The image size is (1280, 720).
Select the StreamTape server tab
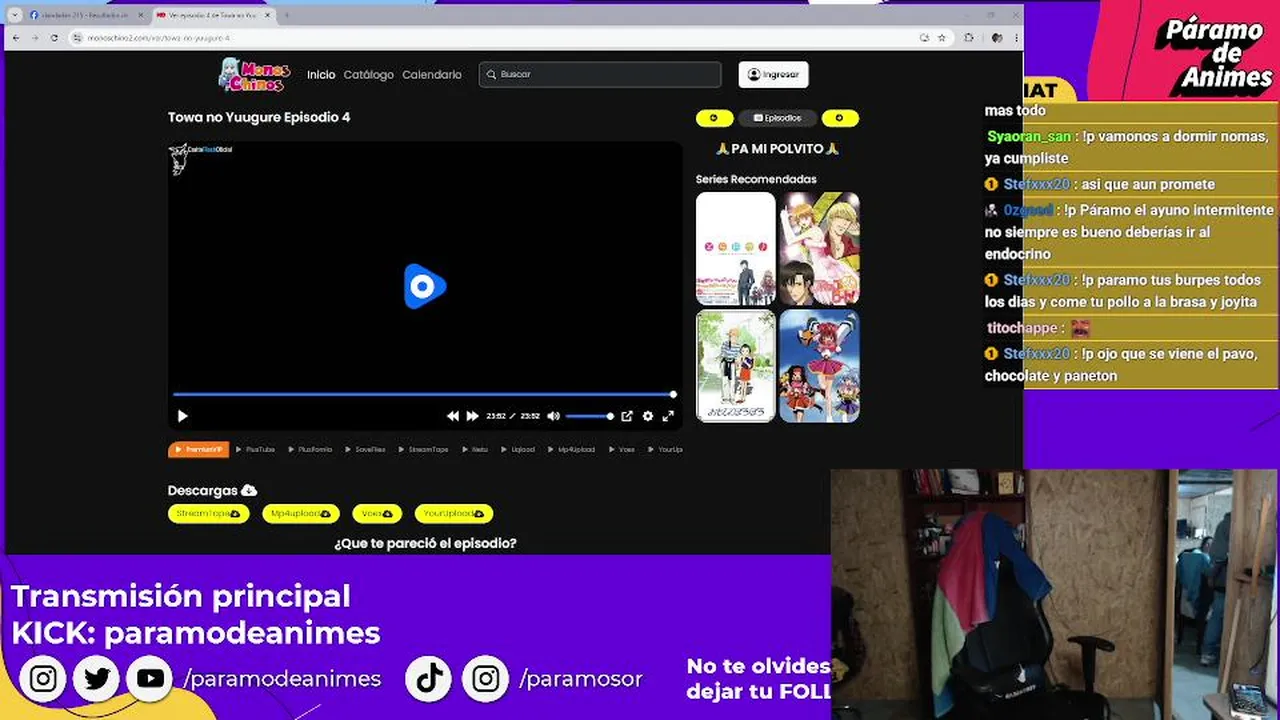point(422,450)
